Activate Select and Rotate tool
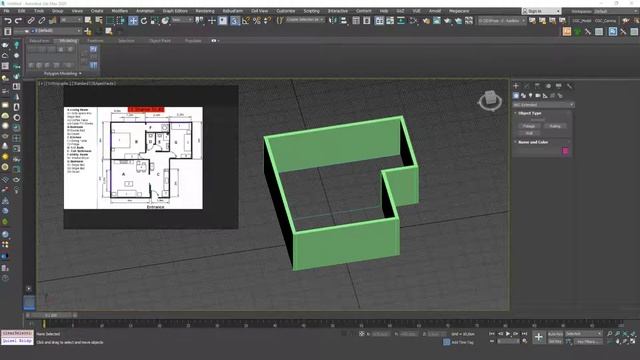Screen dimensions: 640x360 [x=144, y=20]
